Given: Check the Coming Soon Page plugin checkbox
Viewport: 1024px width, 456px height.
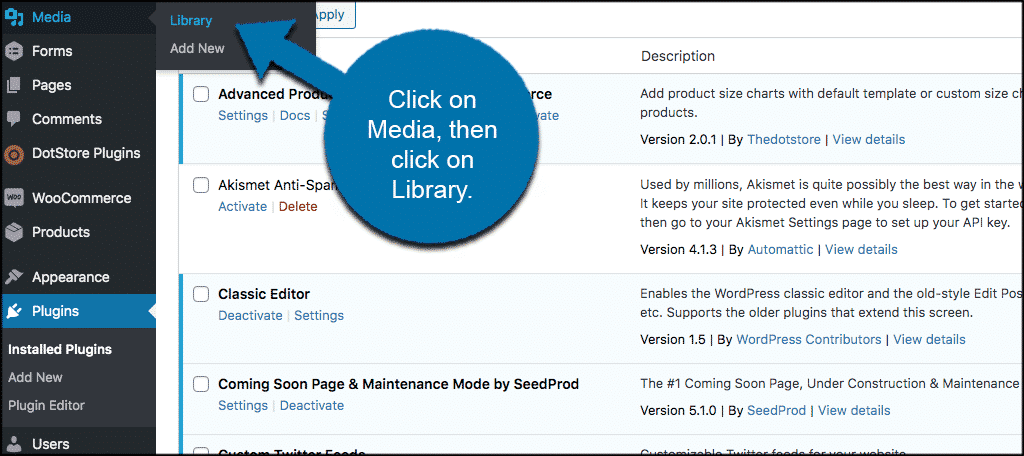Looking at the screenshot, I should point(201,384).
